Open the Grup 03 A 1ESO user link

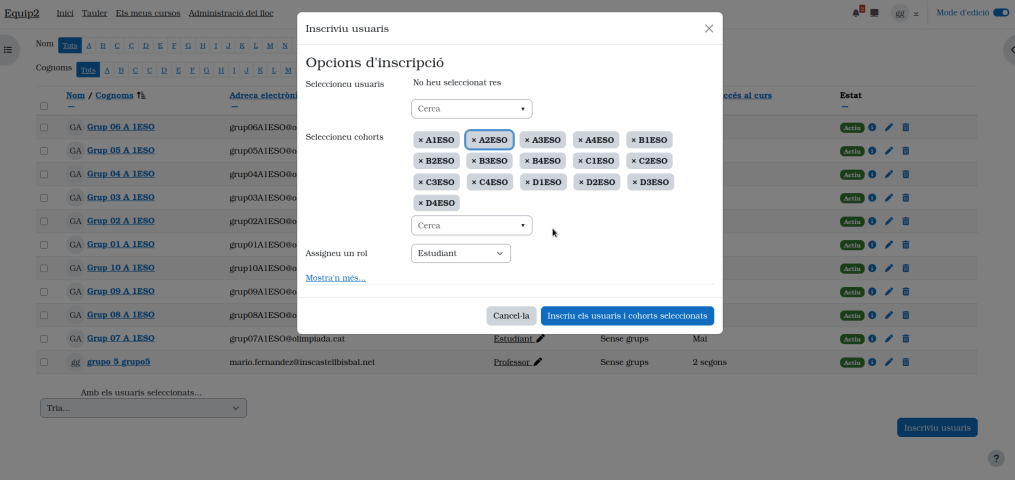[x=120, y=197]
